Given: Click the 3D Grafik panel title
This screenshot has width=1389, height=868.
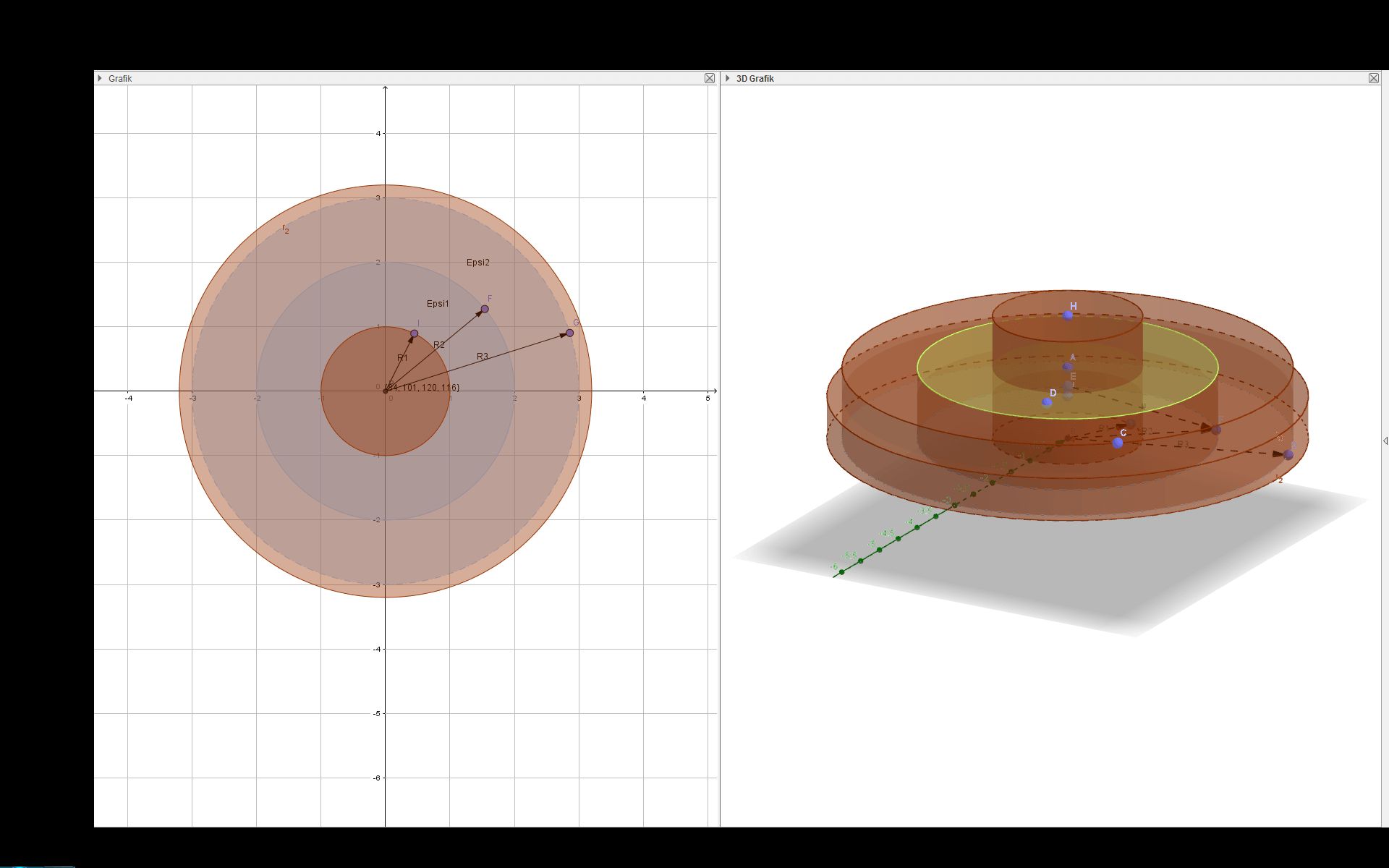Looking at the screenshot, I should [x=755, y=78].
